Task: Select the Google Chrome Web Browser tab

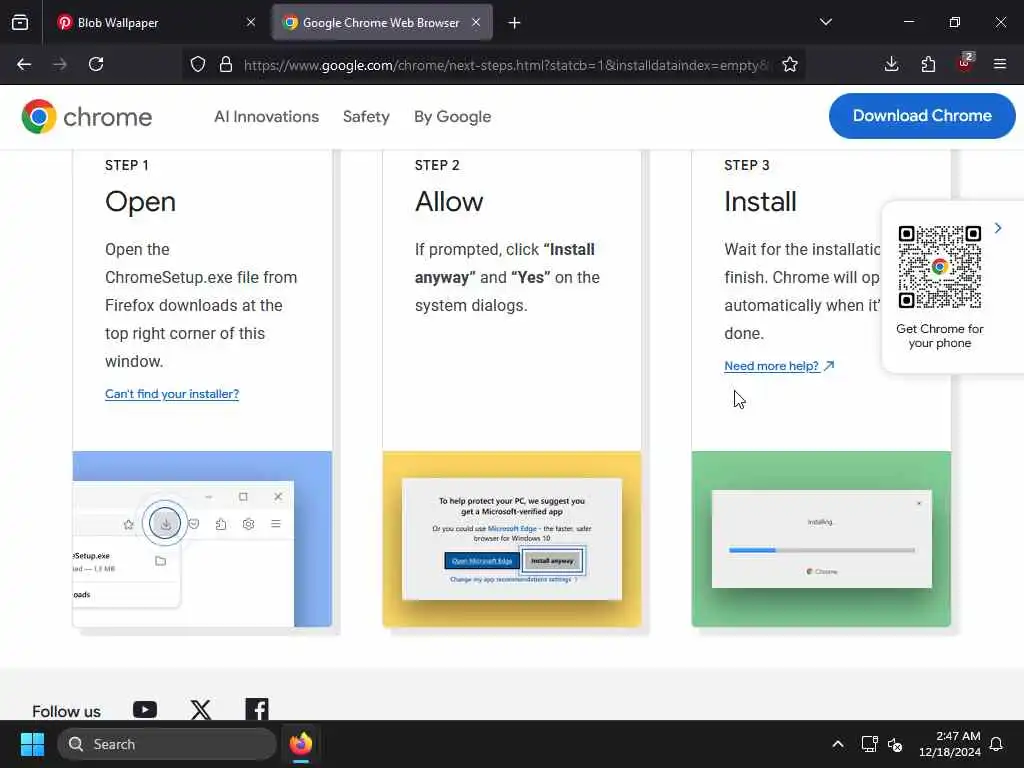Action: (382, 22)
